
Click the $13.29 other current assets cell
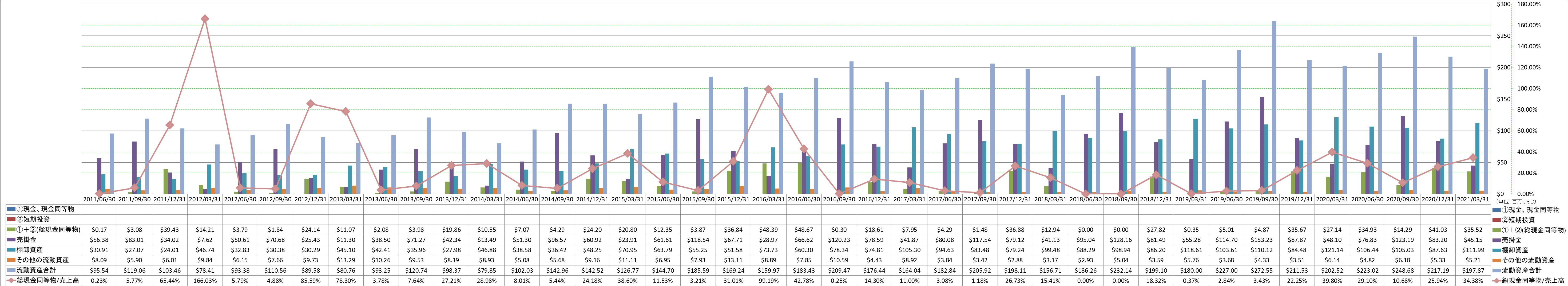pyautogui.click(x=346, y=260)
